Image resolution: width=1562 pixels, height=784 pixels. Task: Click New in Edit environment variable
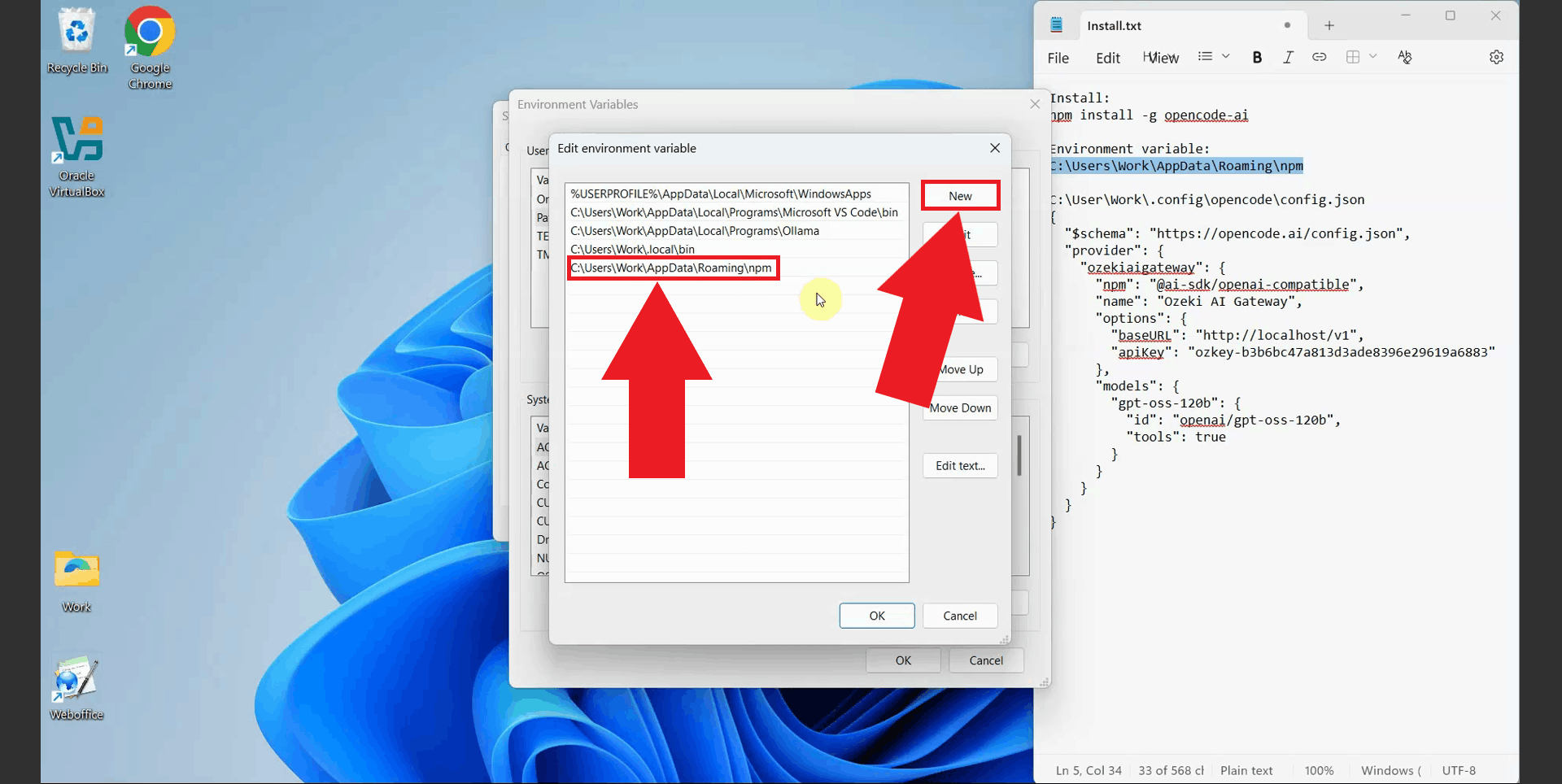pyautogui.click(x=960, y=196)
